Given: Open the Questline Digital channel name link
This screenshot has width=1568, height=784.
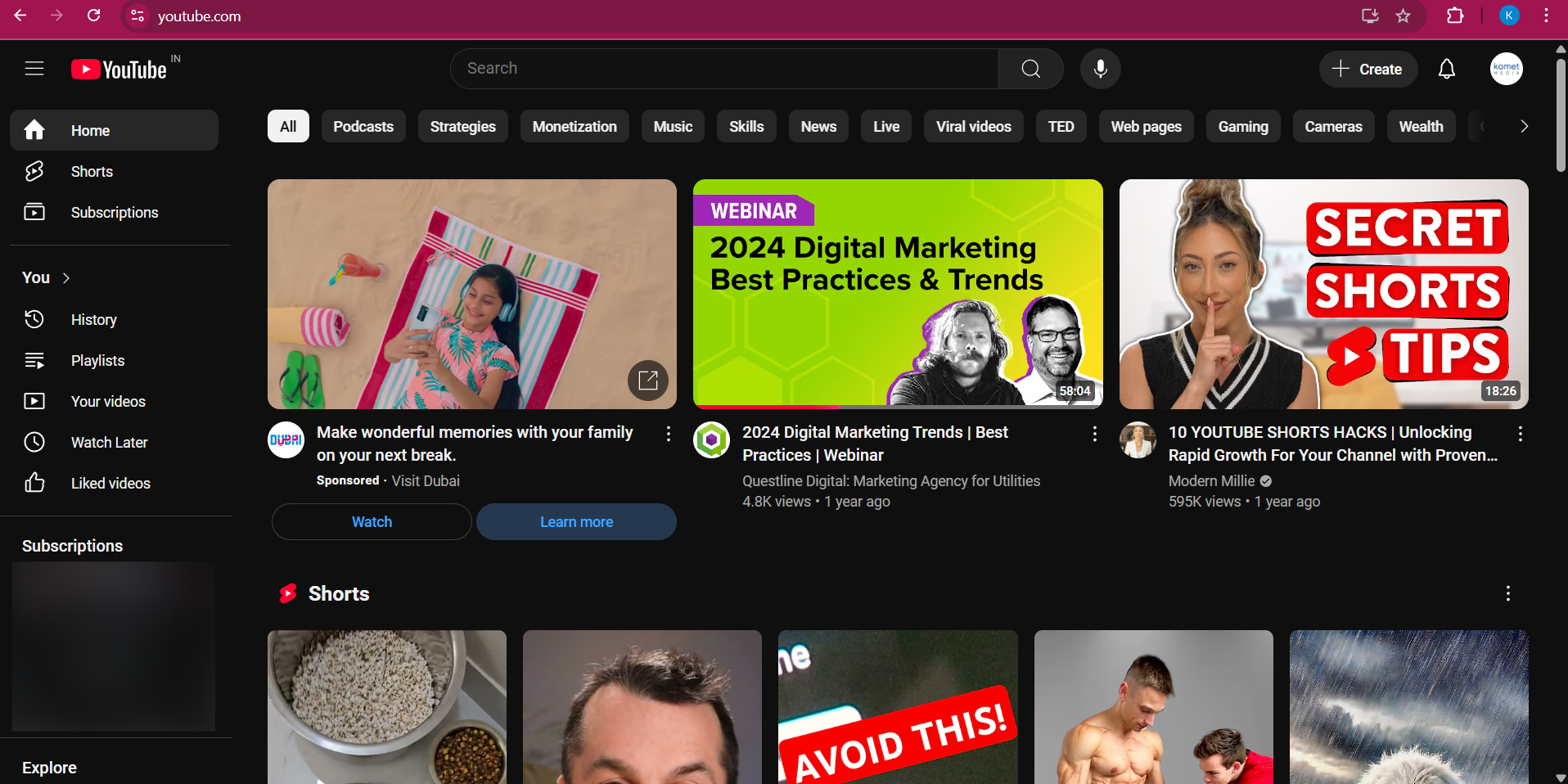Looking at the screenshot, I should (x=891, y=481).
